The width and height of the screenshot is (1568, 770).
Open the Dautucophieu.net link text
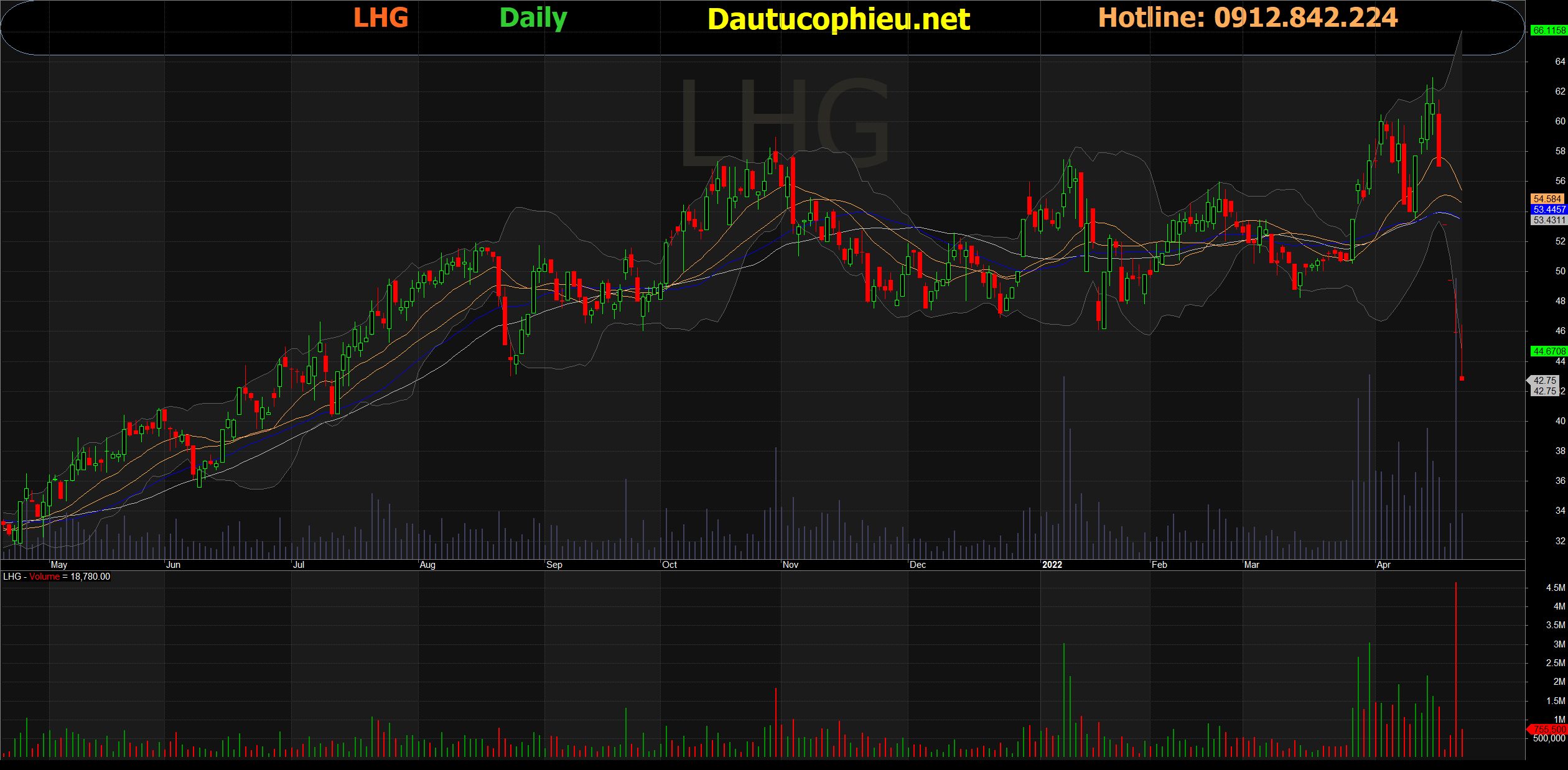pyautogui.click(x=838, y=19)
